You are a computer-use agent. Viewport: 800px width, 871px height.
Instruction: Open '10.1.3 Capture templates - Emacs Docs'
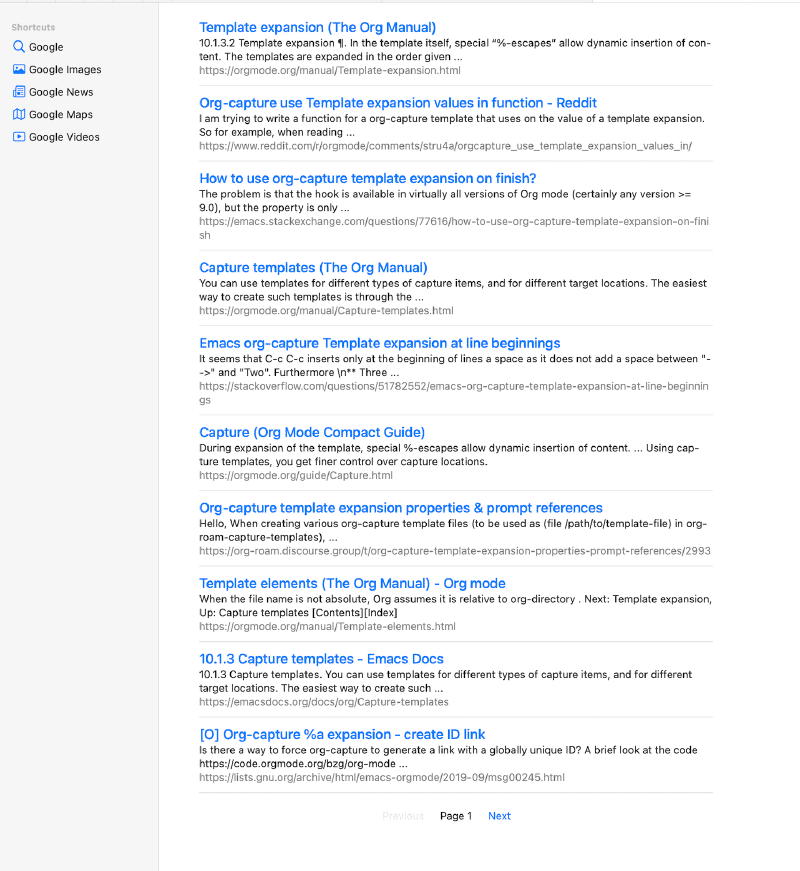[x=321, y=659]
